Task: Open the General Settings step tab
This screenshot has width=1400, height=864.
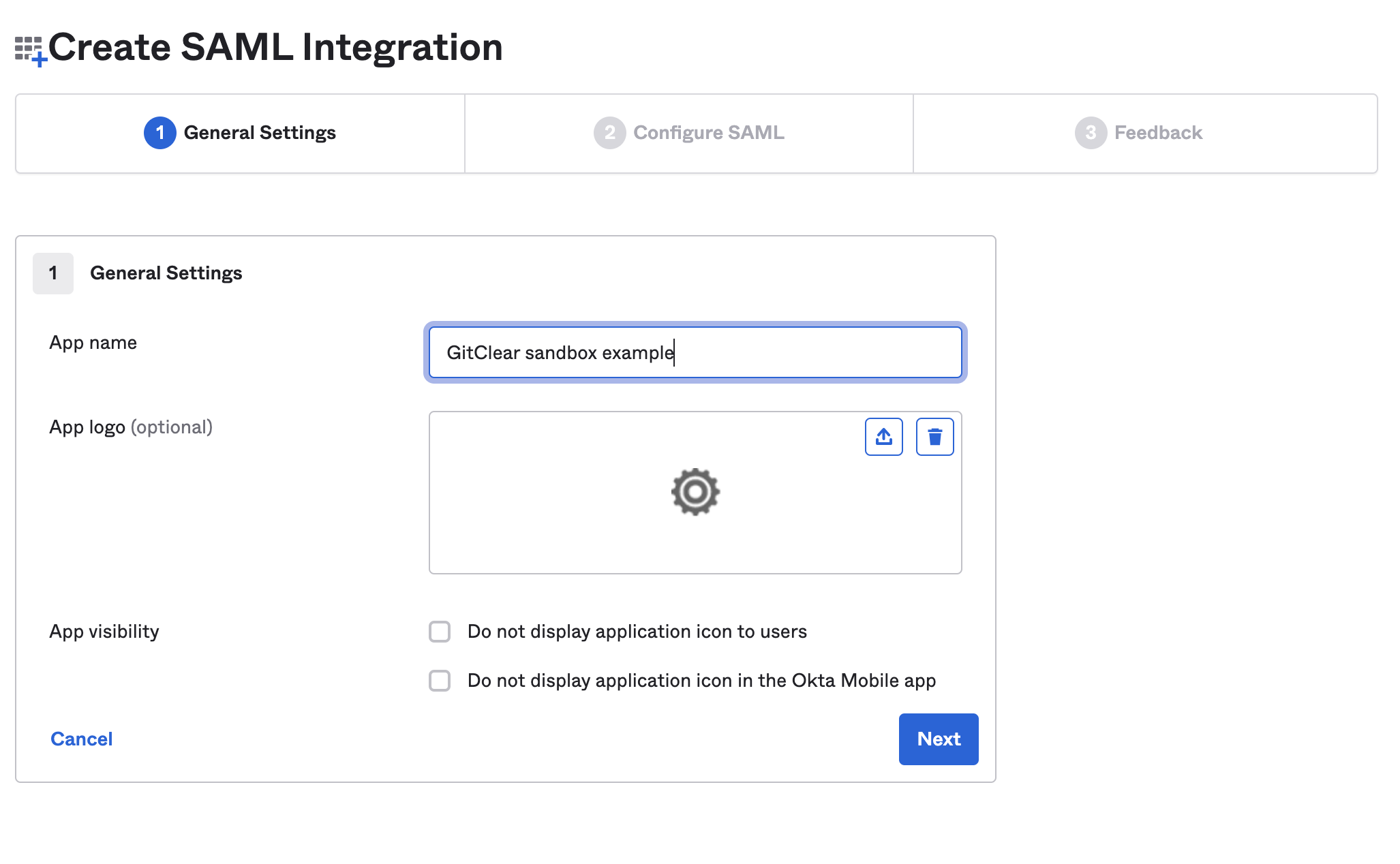Action: (260, 133)
